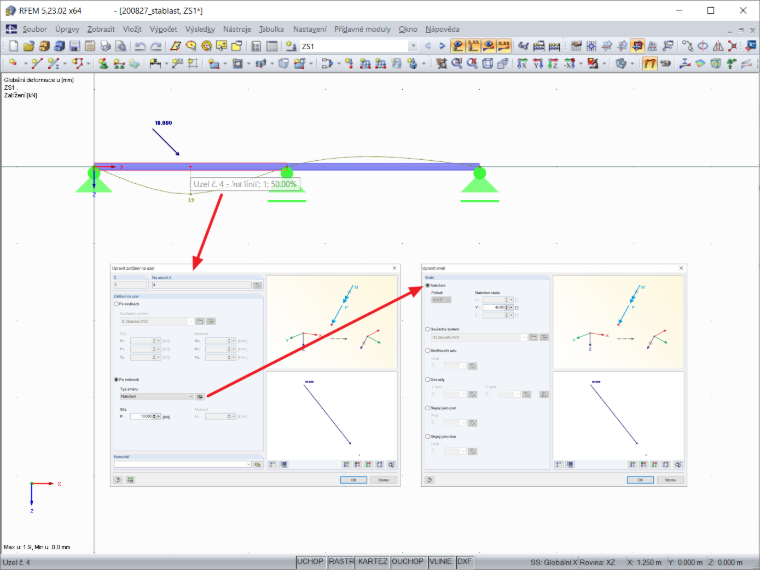Toggle OUCHOP object snap in status bar
The width and height of the screenshot is (760, 570).
(408, 561)
